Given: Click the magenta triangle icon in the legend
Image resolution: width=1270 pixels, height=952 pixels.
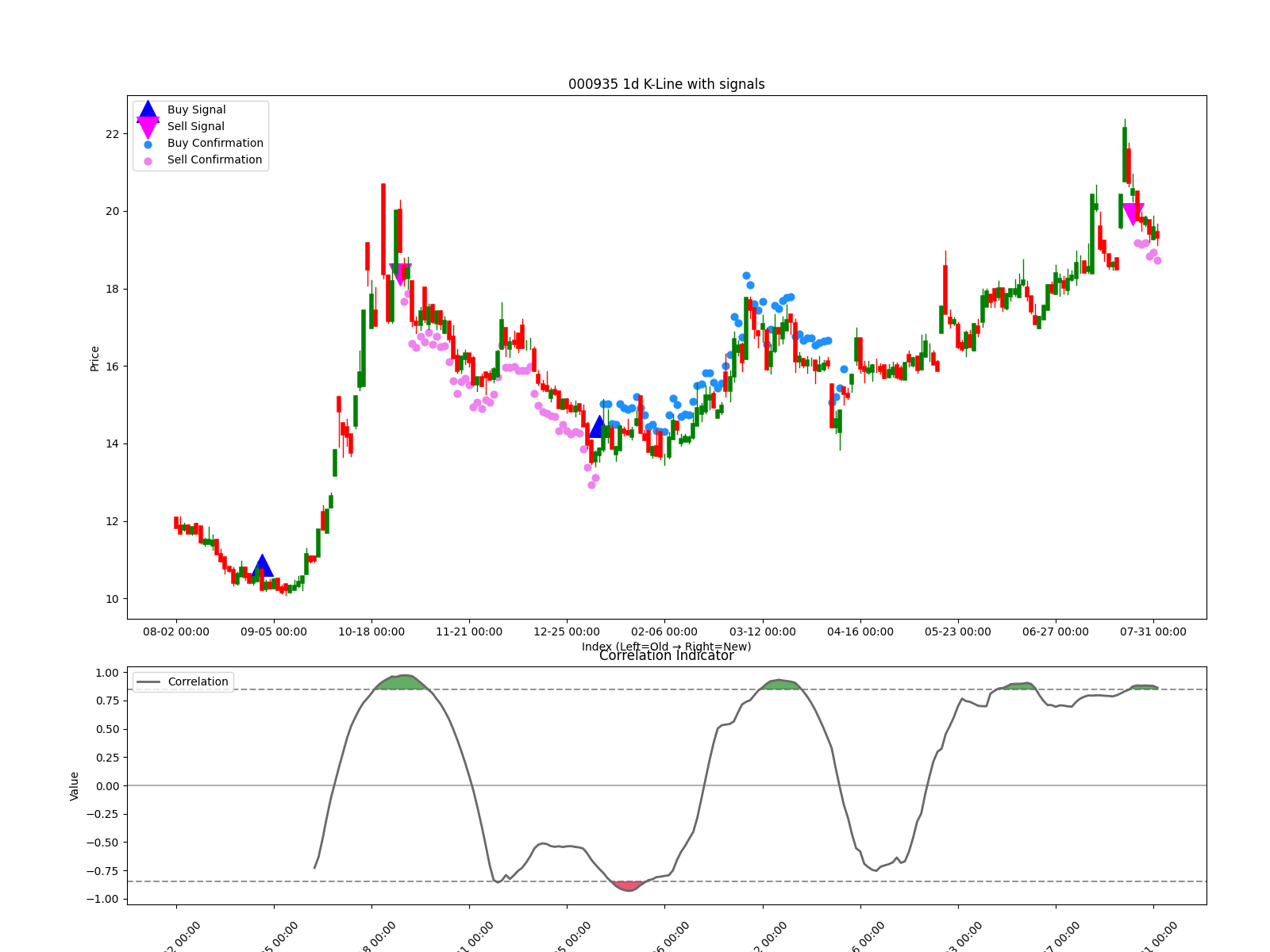Looking at the screenshot, I should pos(148,128).
